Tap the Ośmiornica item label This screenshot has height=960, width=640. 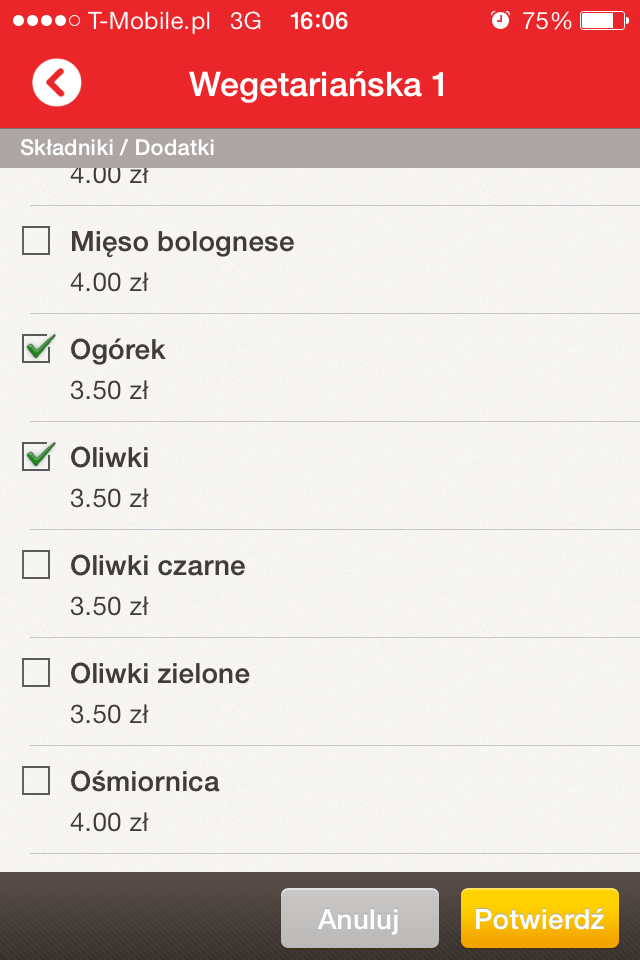pos(145,781)
